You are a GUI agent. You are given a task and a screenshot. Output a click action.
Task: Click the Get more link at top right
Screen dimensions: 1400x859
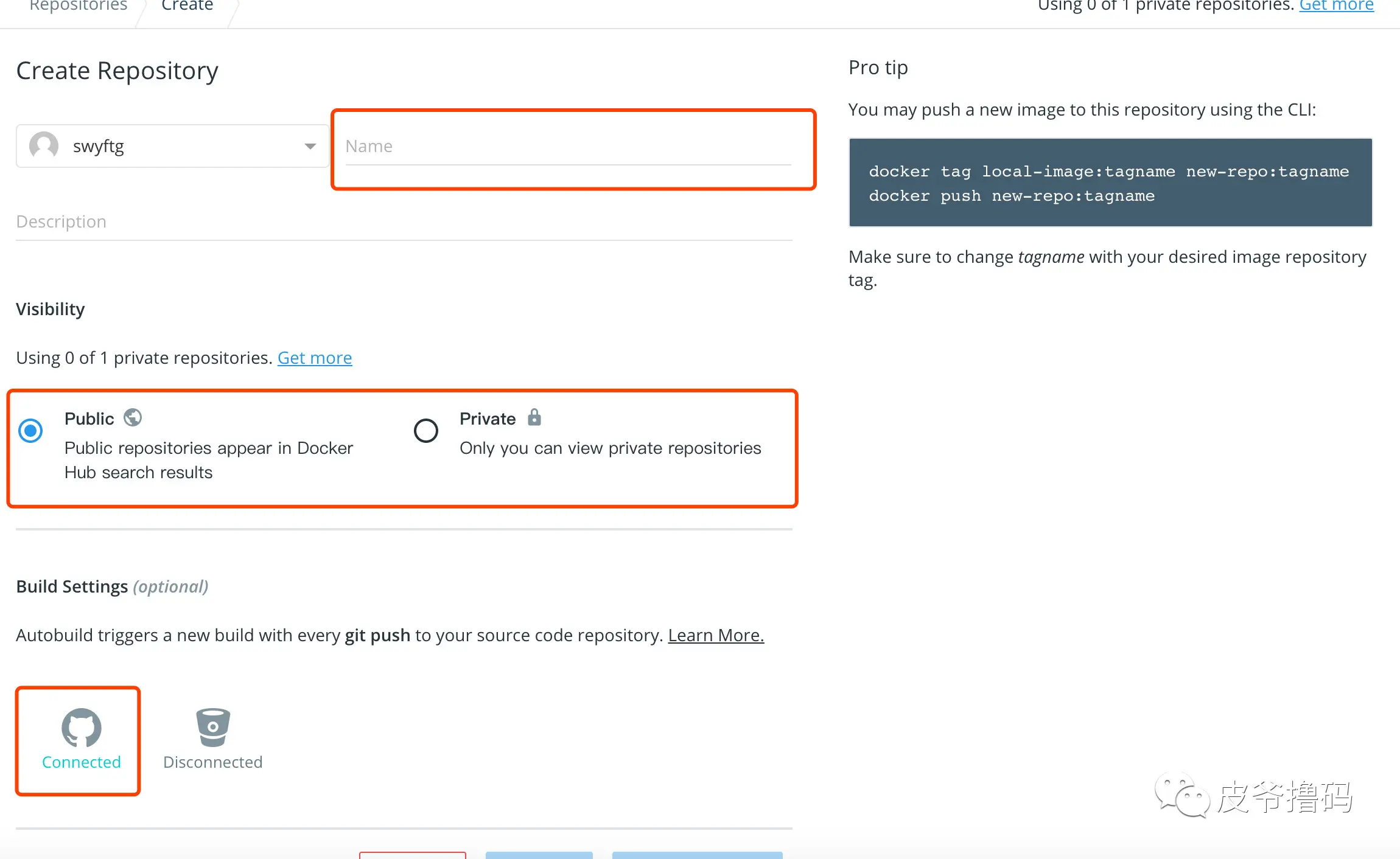point(1336,6)
